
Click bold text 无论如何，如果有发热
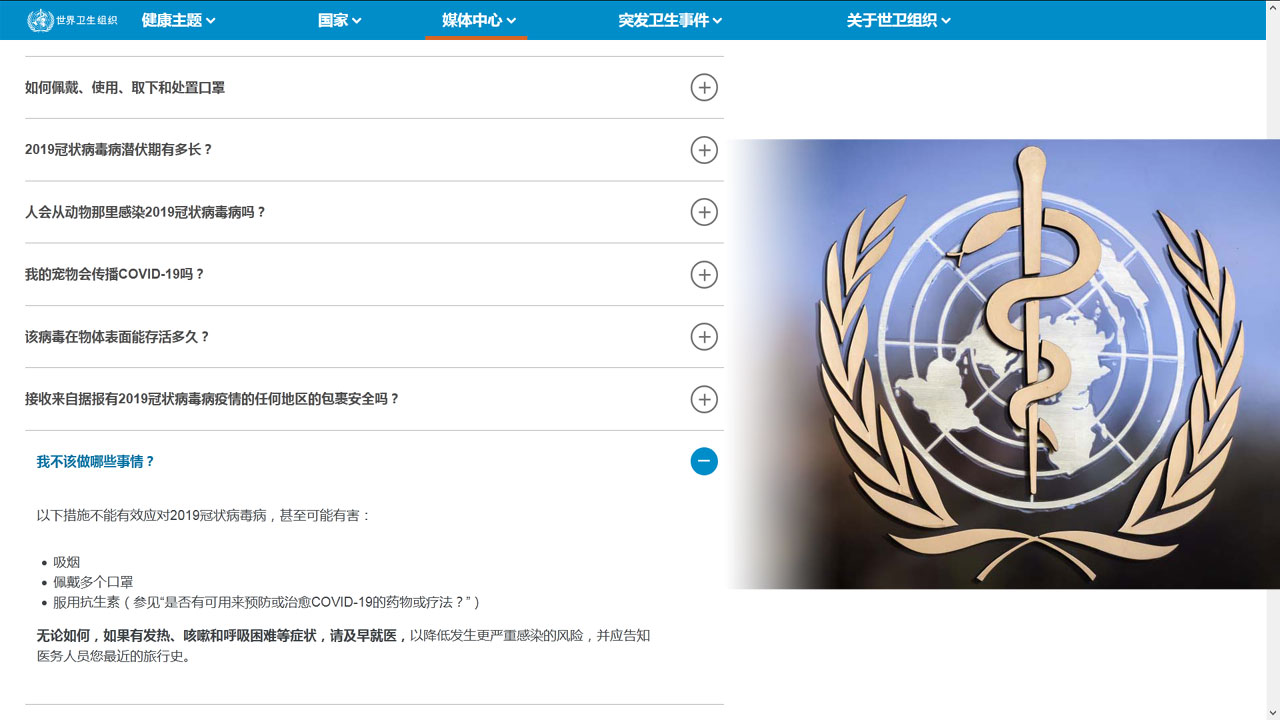(222, 636)
